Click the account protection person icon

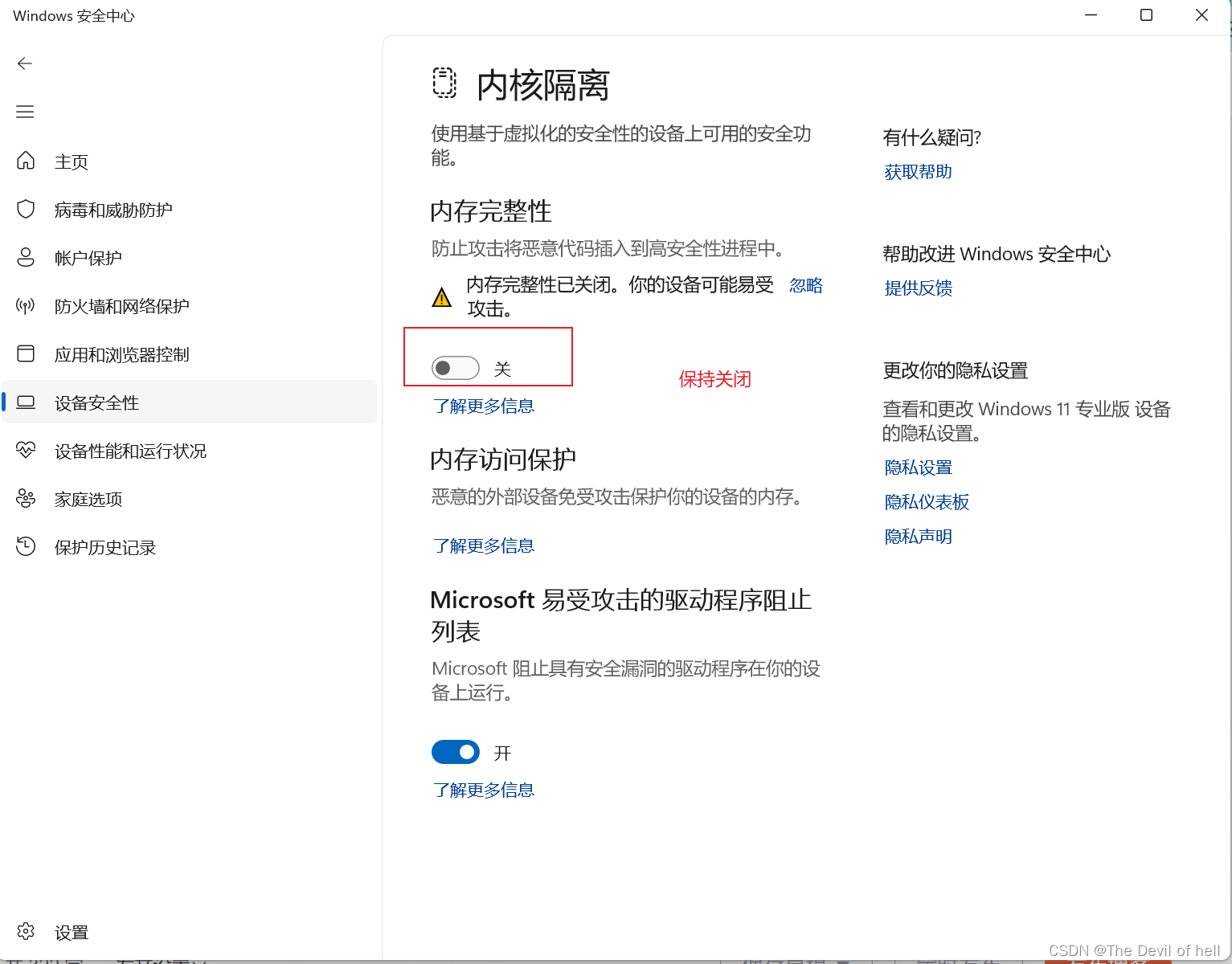pos(26,257)
